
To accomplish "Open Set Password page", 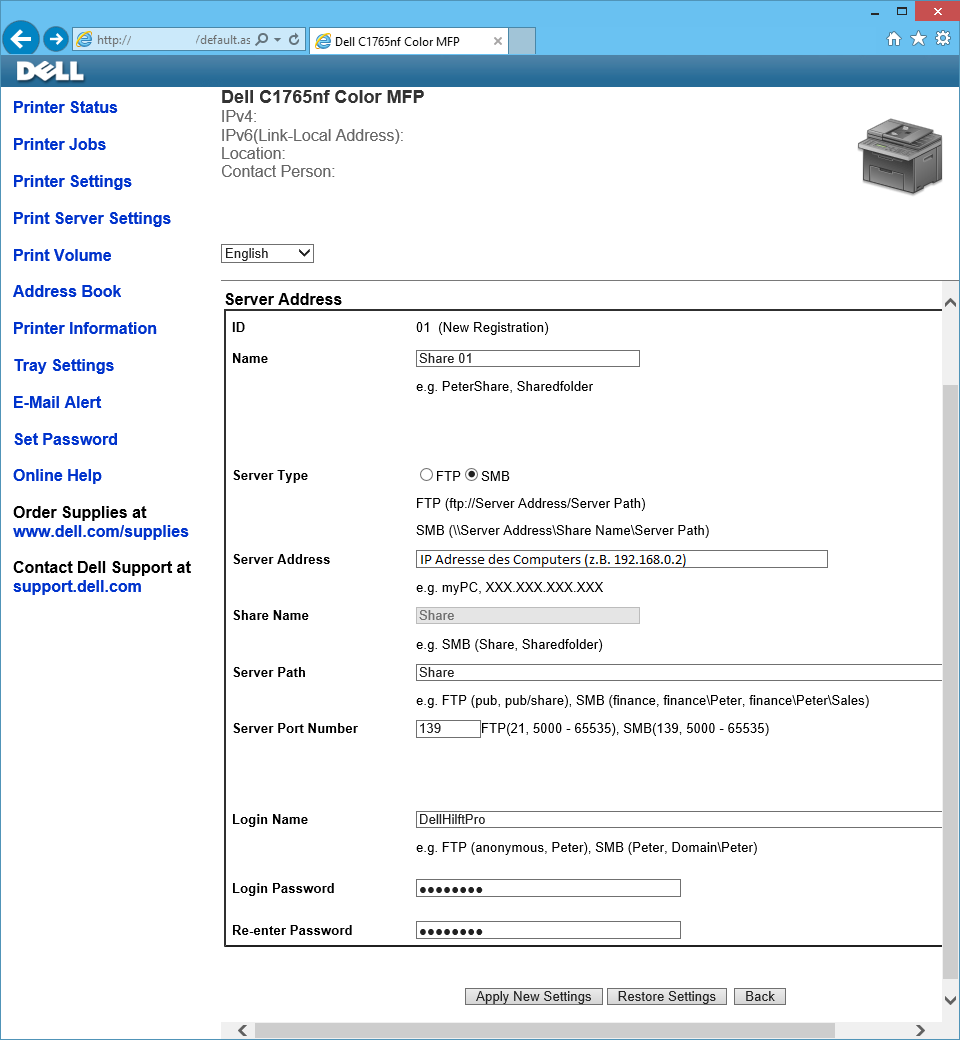I will tap(66, 440).
